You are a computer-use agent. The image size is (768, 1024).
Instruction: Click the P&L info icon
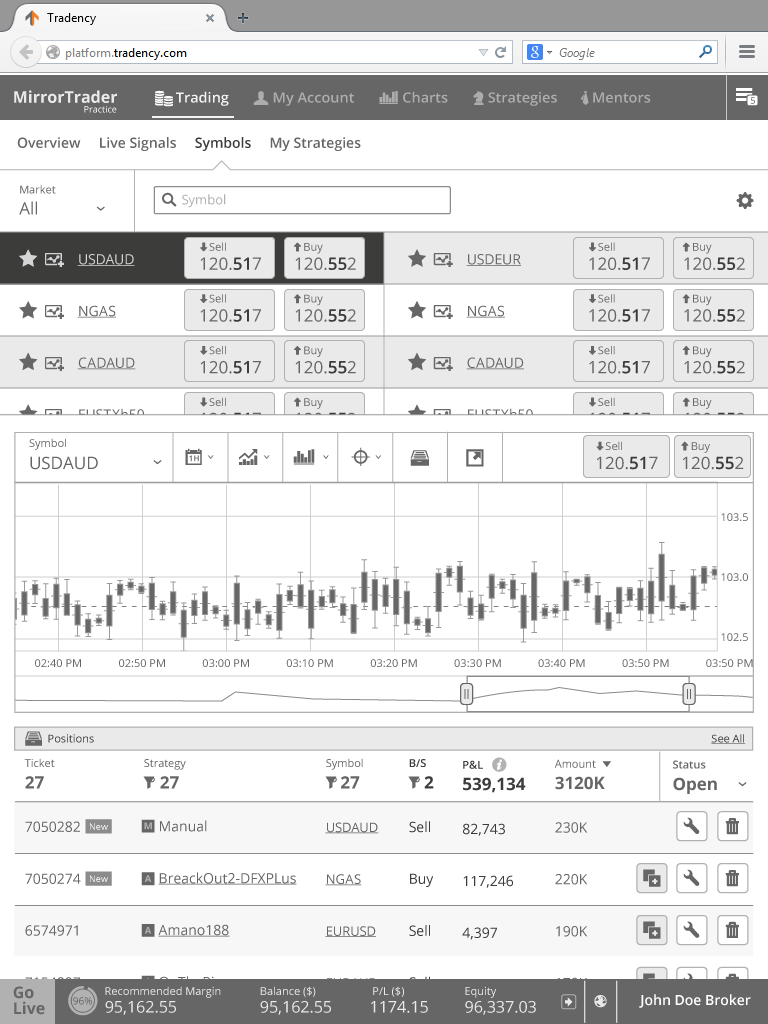click(x=499, y=764)
